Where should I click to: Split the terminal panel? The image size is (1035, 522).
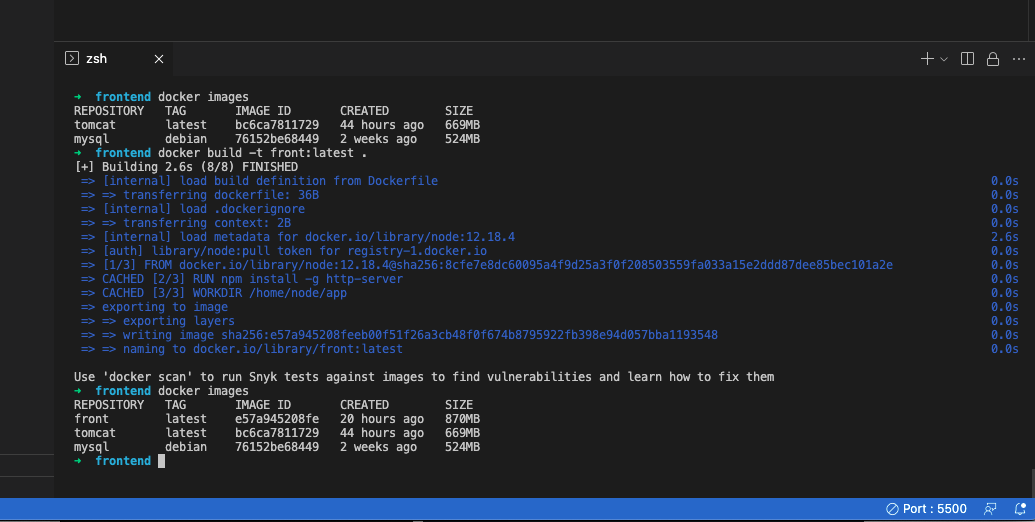[x=968, y=59]
